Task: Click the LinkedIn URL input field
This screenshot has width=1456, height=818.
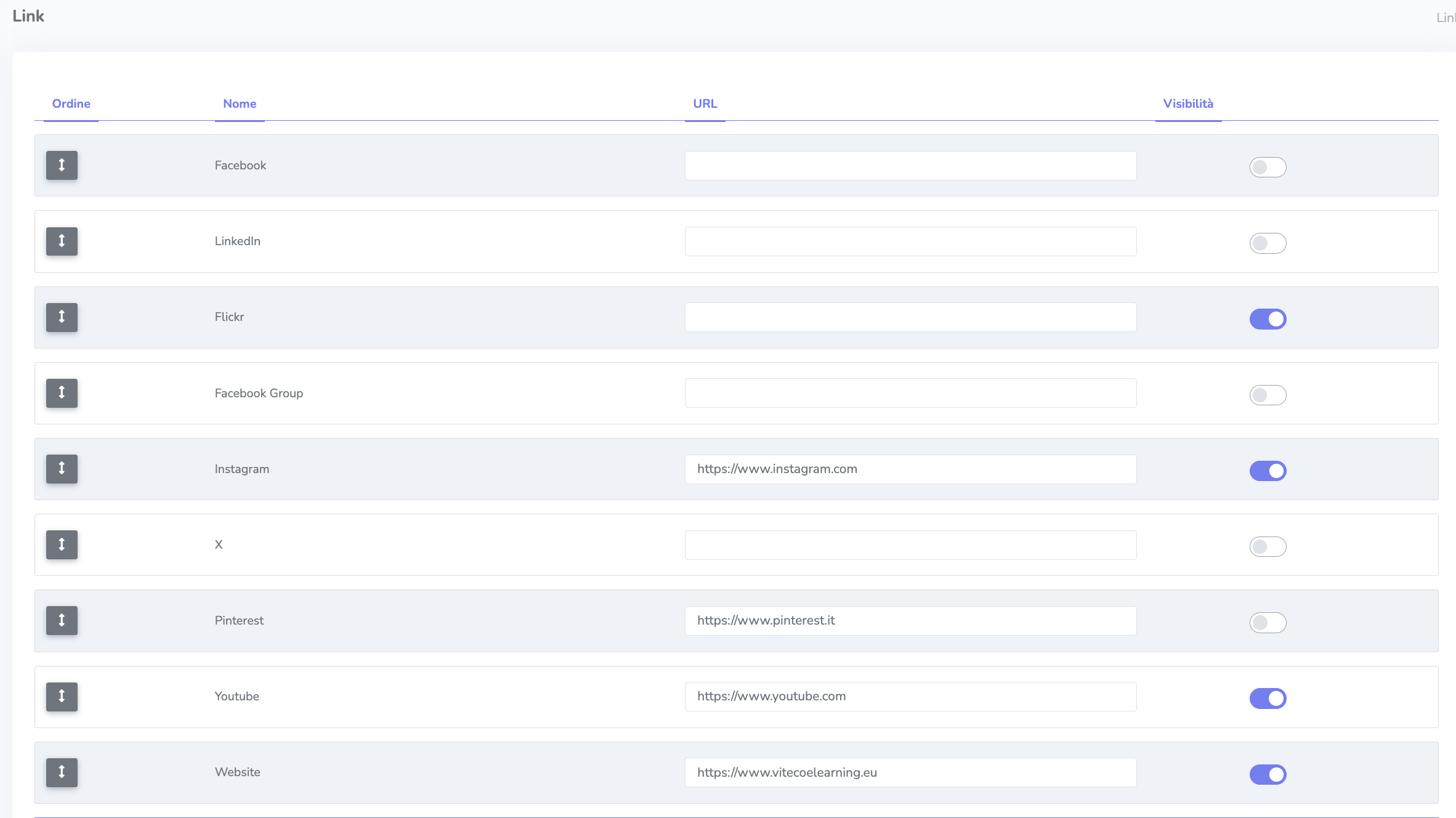Action: pos(910,241)
